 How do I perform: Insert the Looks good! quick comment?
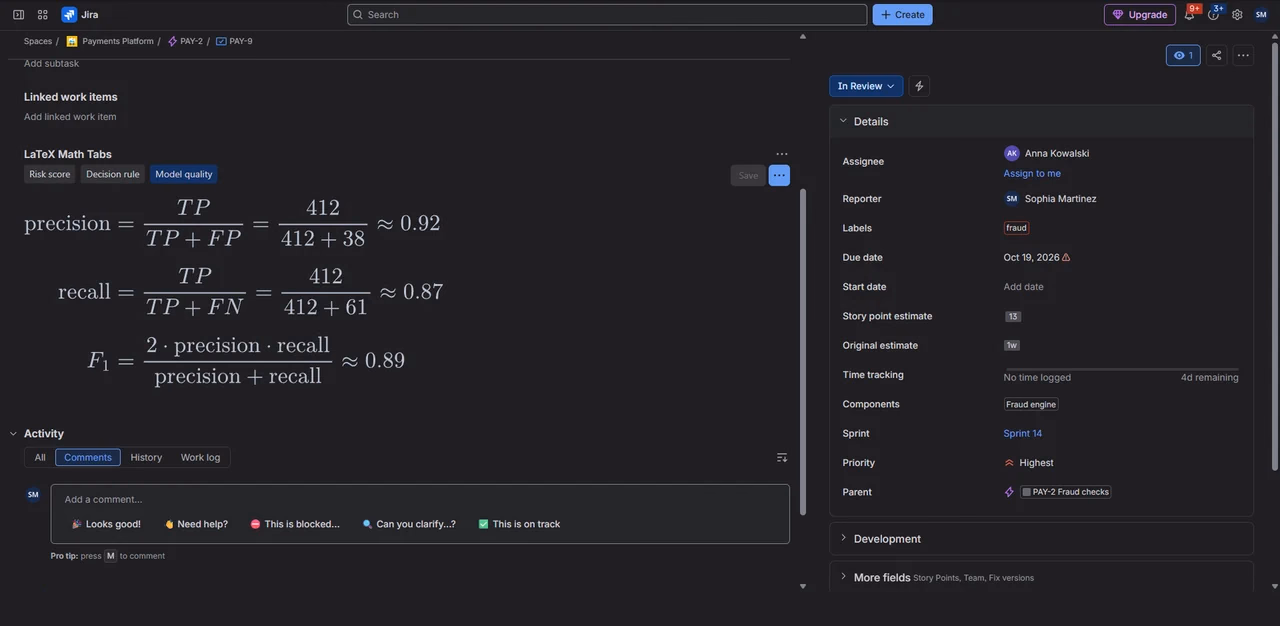tap(107, 524)
